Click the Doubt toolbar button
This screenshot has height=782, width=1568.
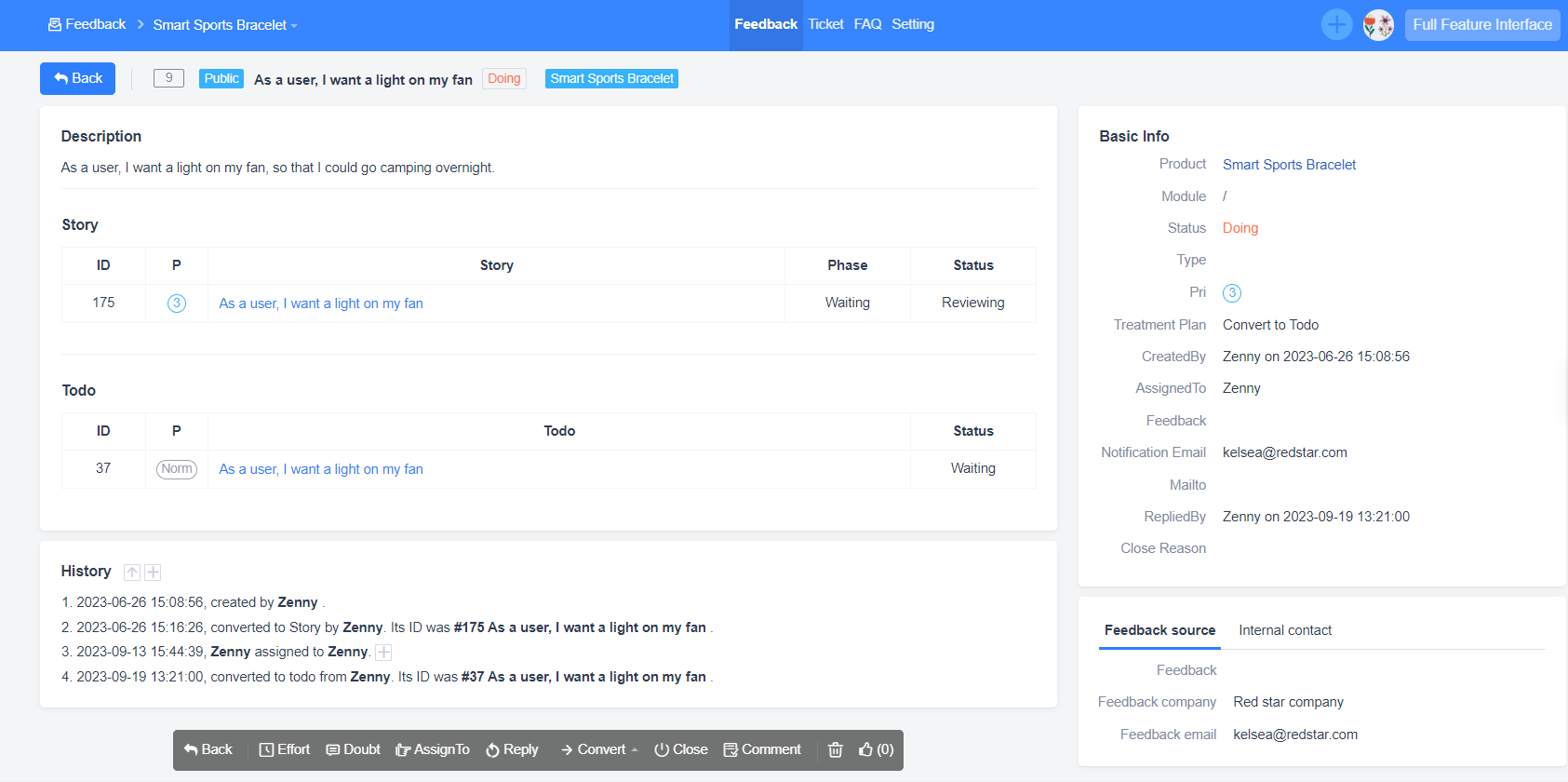click(x=353, y=750)
